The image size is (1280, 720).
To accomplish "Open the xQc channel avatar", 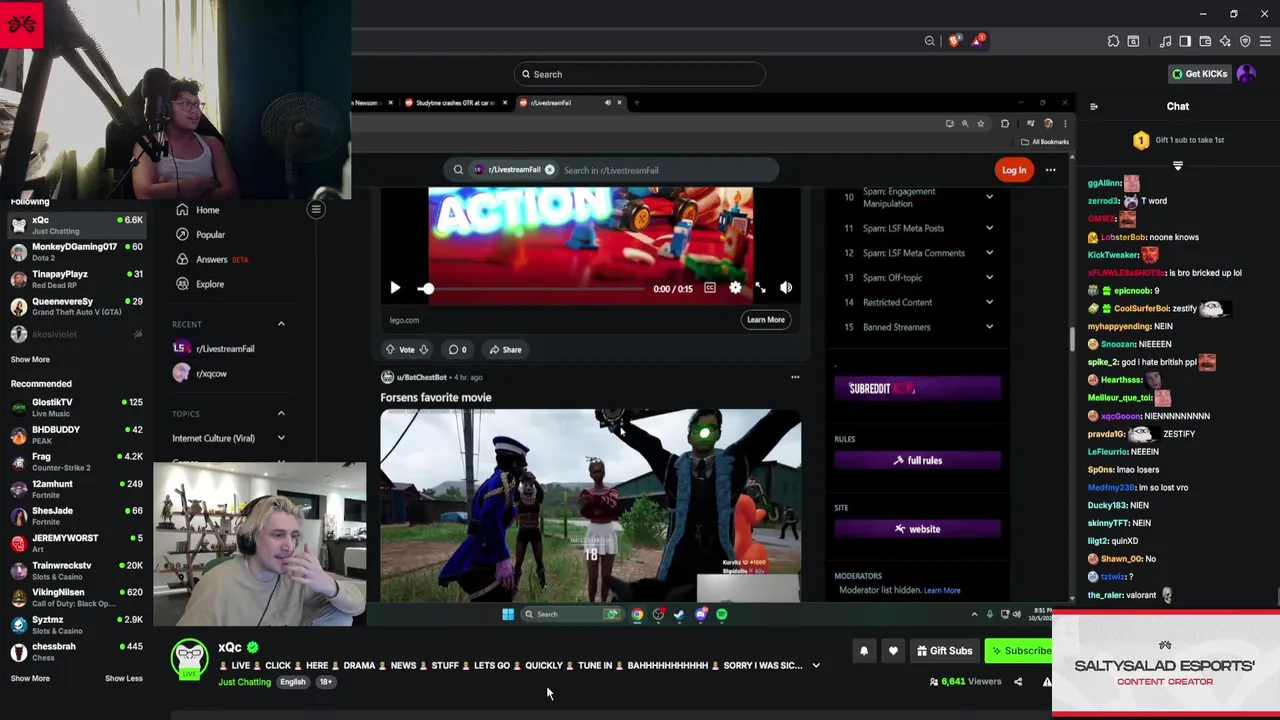I will pyautogui.click(x=189, y=658).
